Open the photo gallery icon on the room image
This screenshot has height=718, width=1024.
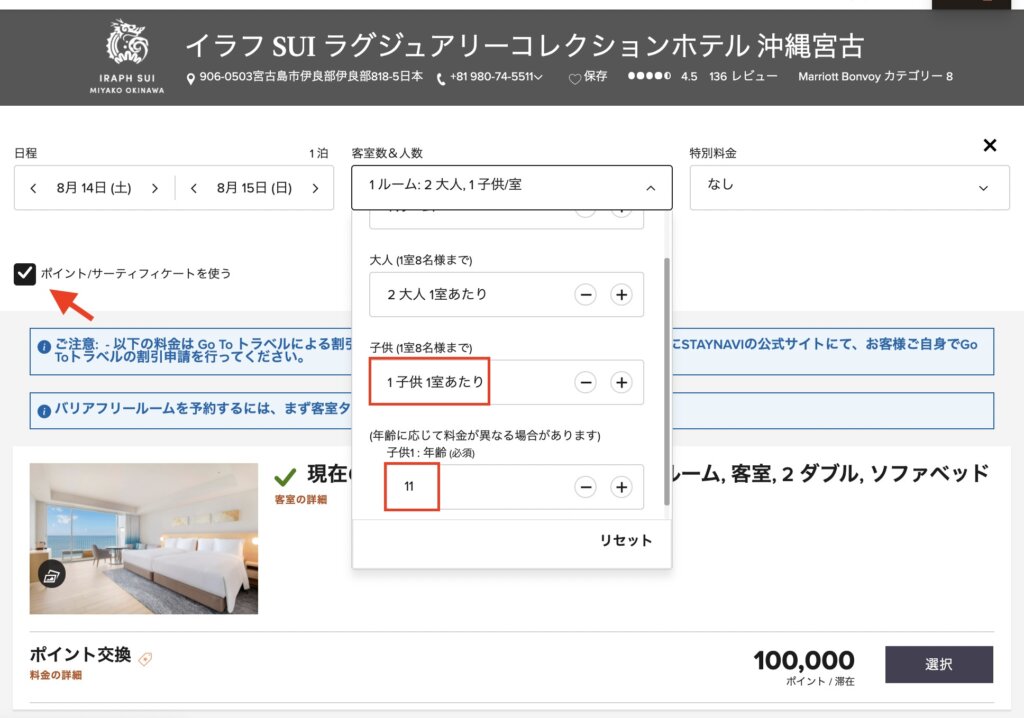click(x=51, y=576)
